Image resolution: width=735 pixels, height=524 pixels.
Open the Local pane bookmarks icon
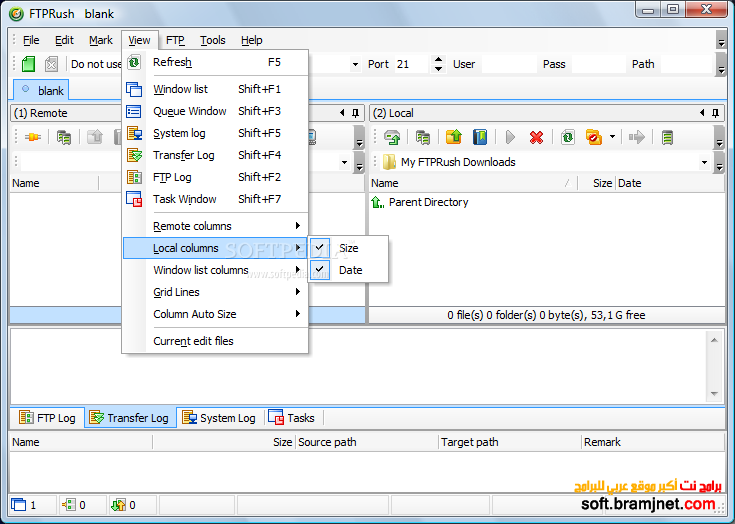(x=480, y=137)
